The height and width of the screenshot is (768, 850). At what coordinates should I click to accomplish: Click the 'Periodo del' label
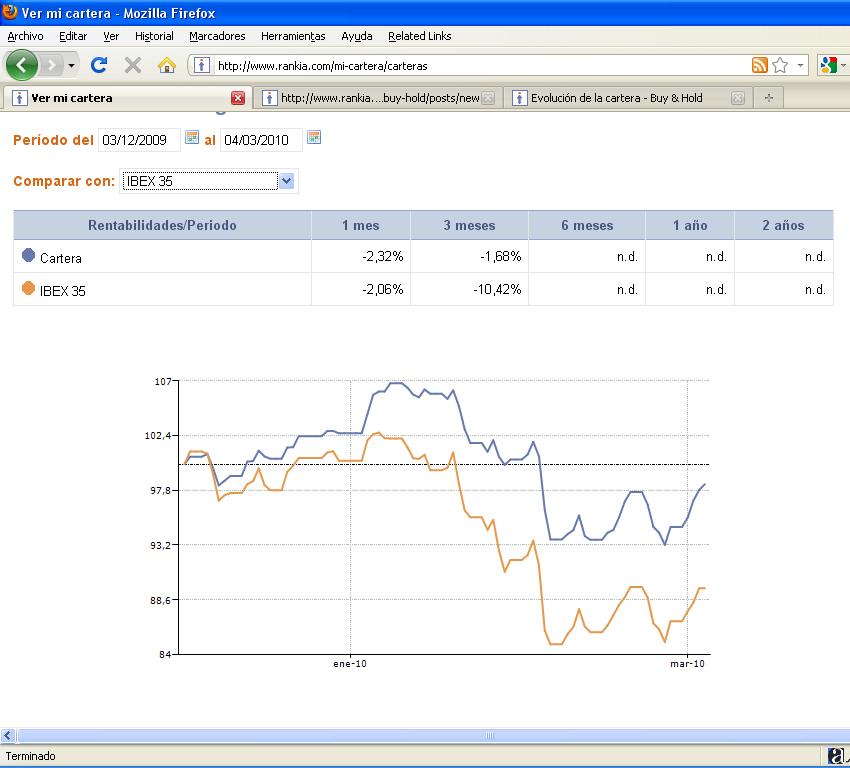pyautogui.click(x=53, y=140)
